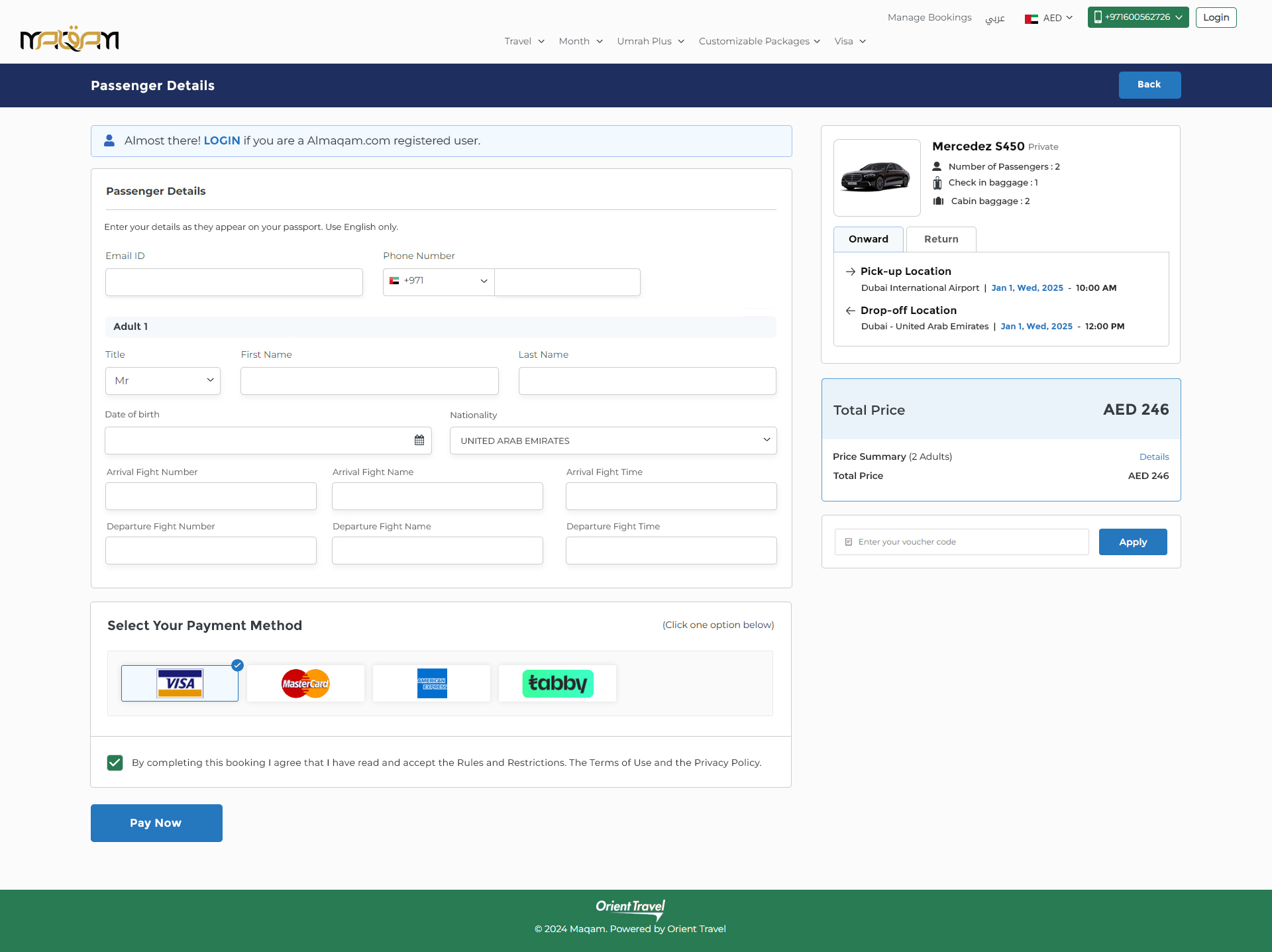Open the +971 country code dropdown
Image resolution: width=1272 pixels, height=952 pixels.
click(439, 282)
